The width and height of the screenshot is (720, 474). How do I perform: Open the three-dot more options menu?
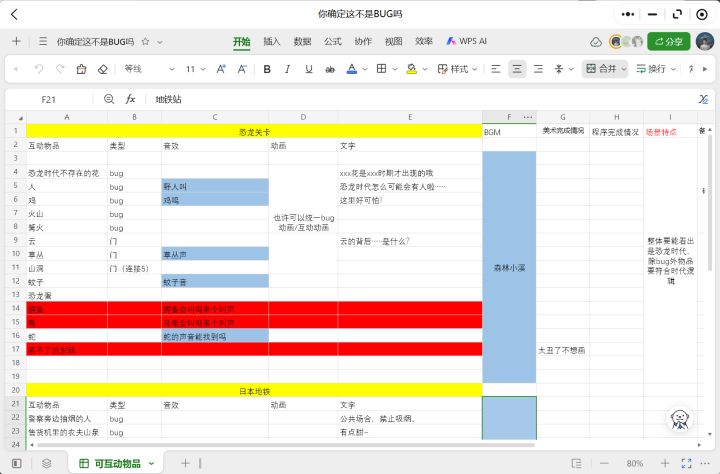(x=627, y=14)
